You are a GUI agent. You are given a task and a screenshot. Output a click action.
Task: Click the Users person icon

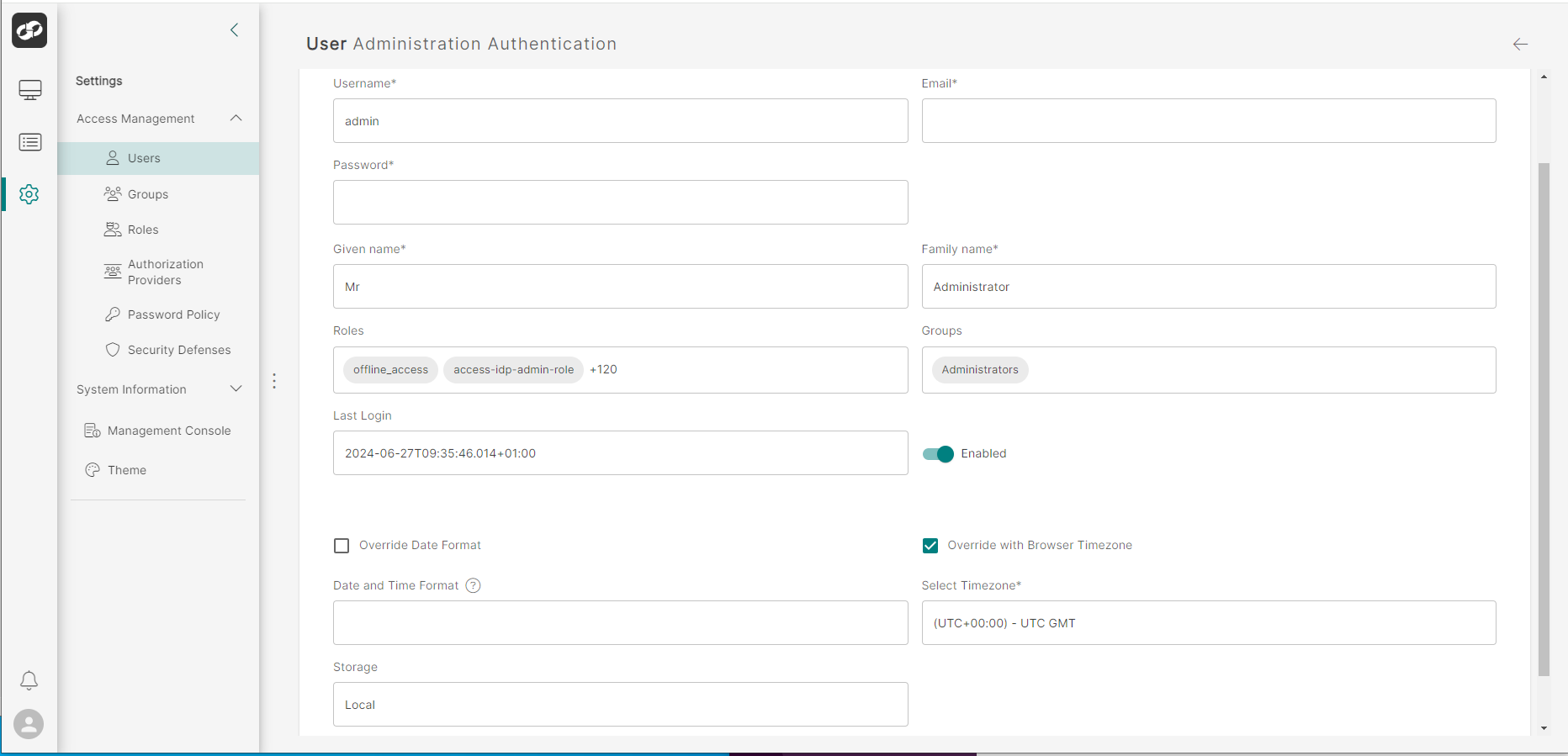113,158
